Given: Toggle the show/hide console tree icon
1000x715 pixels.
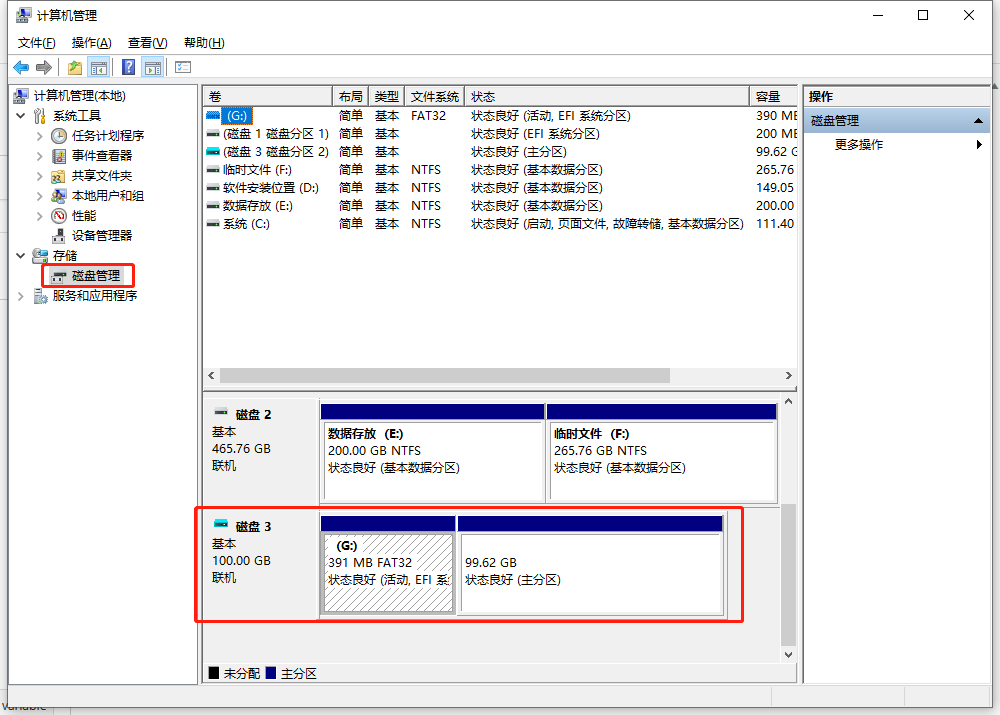Looking at the screenshot, I should [x=99, y=67].
